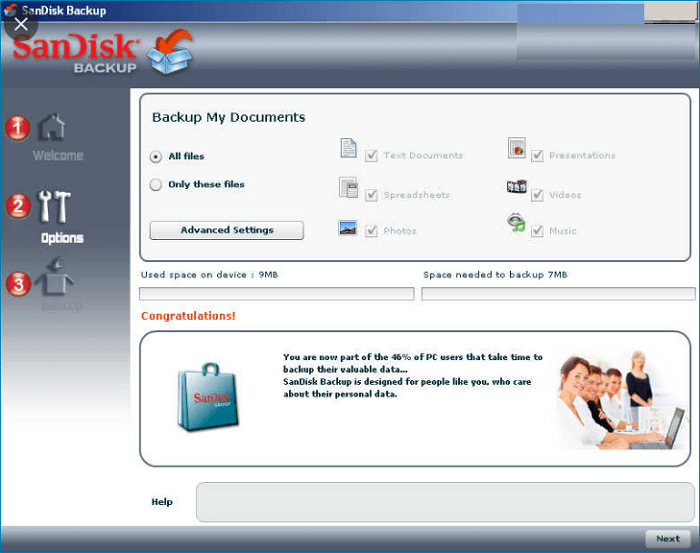Viewport: 700px width, 553px height.
Task: Click the Help text field
Action: pos(444,502)
